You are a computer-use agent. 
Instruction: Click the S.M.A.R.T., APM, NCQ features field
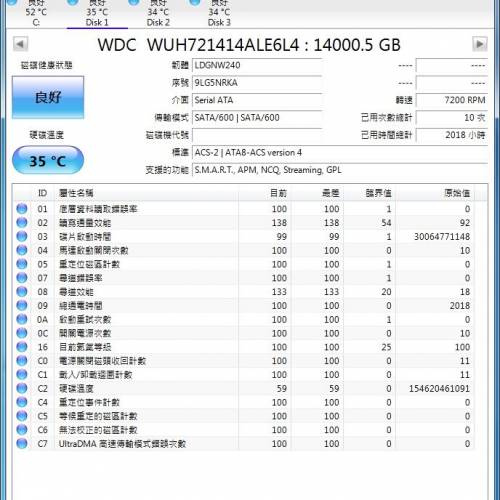pyautogui.click(x=340, y=170)
